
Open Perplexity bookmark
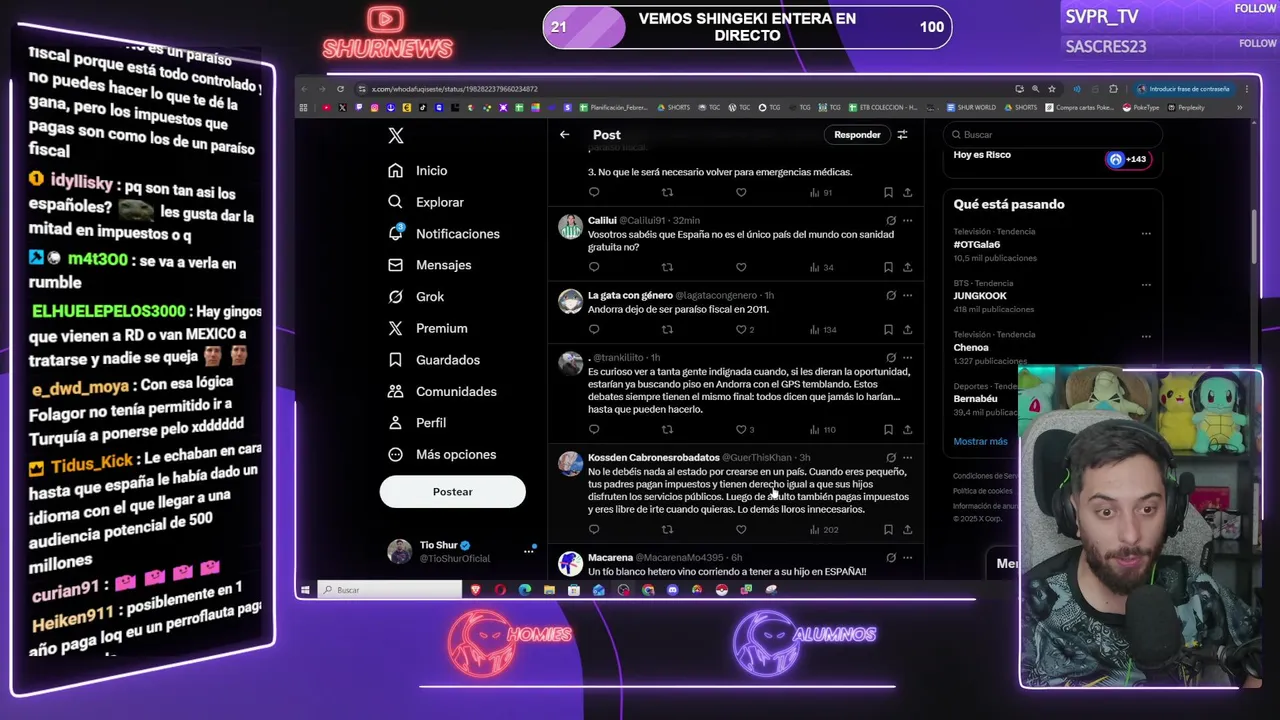coord(1185,107)
